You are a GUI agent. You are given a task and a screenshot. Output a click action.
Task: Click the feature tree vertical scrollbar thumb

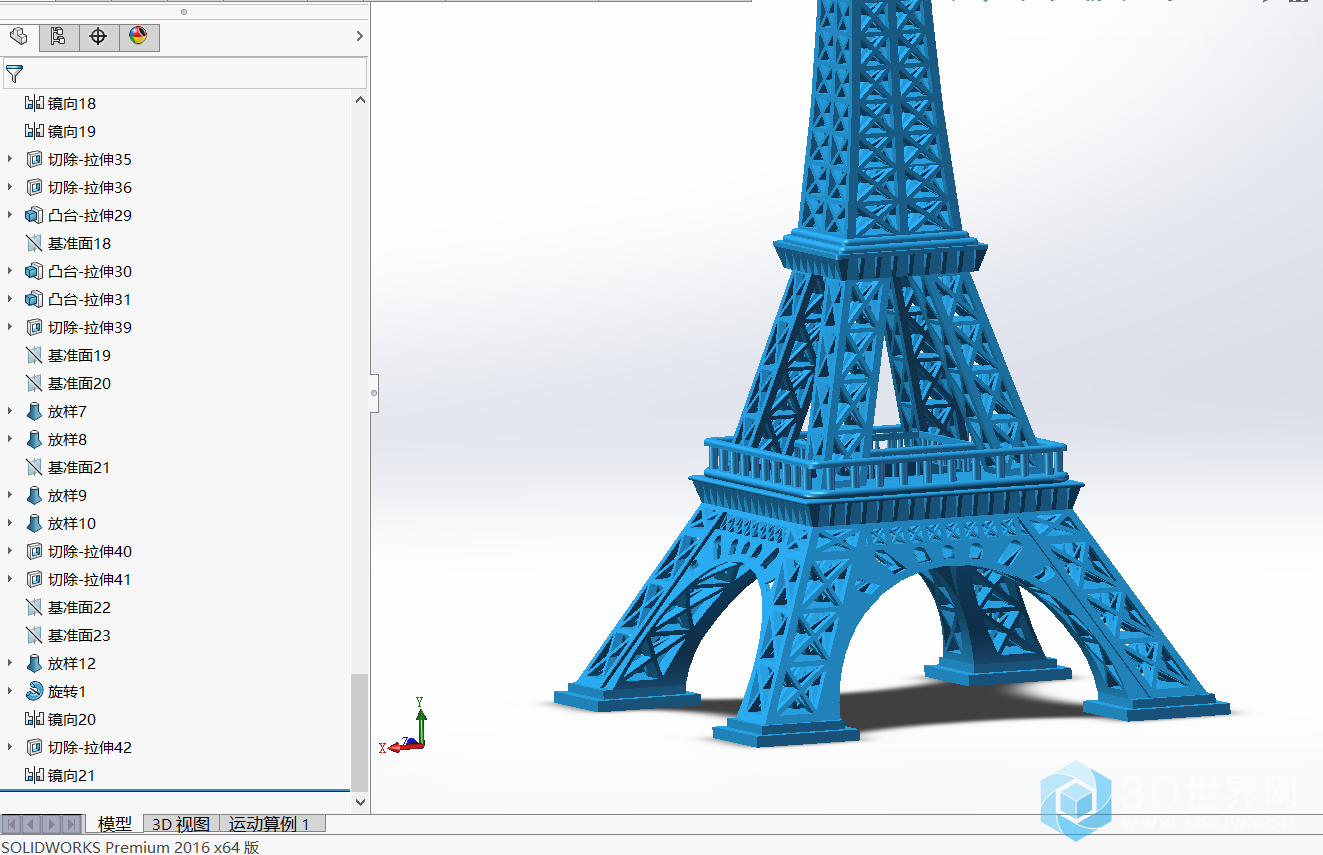click(360, 732)
